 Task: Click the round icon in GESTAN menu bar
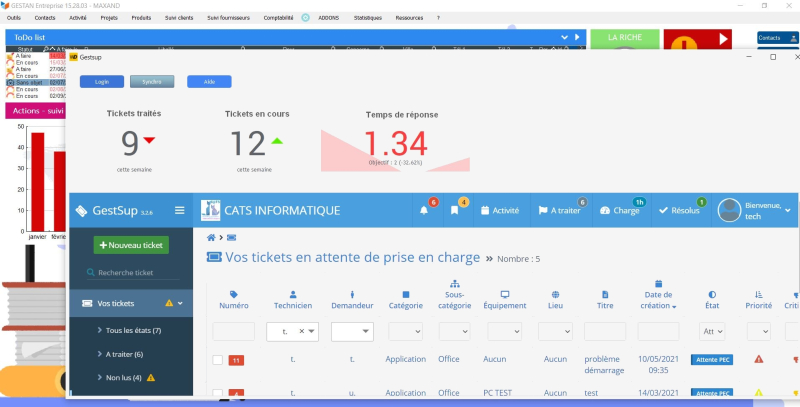[305, 18]
